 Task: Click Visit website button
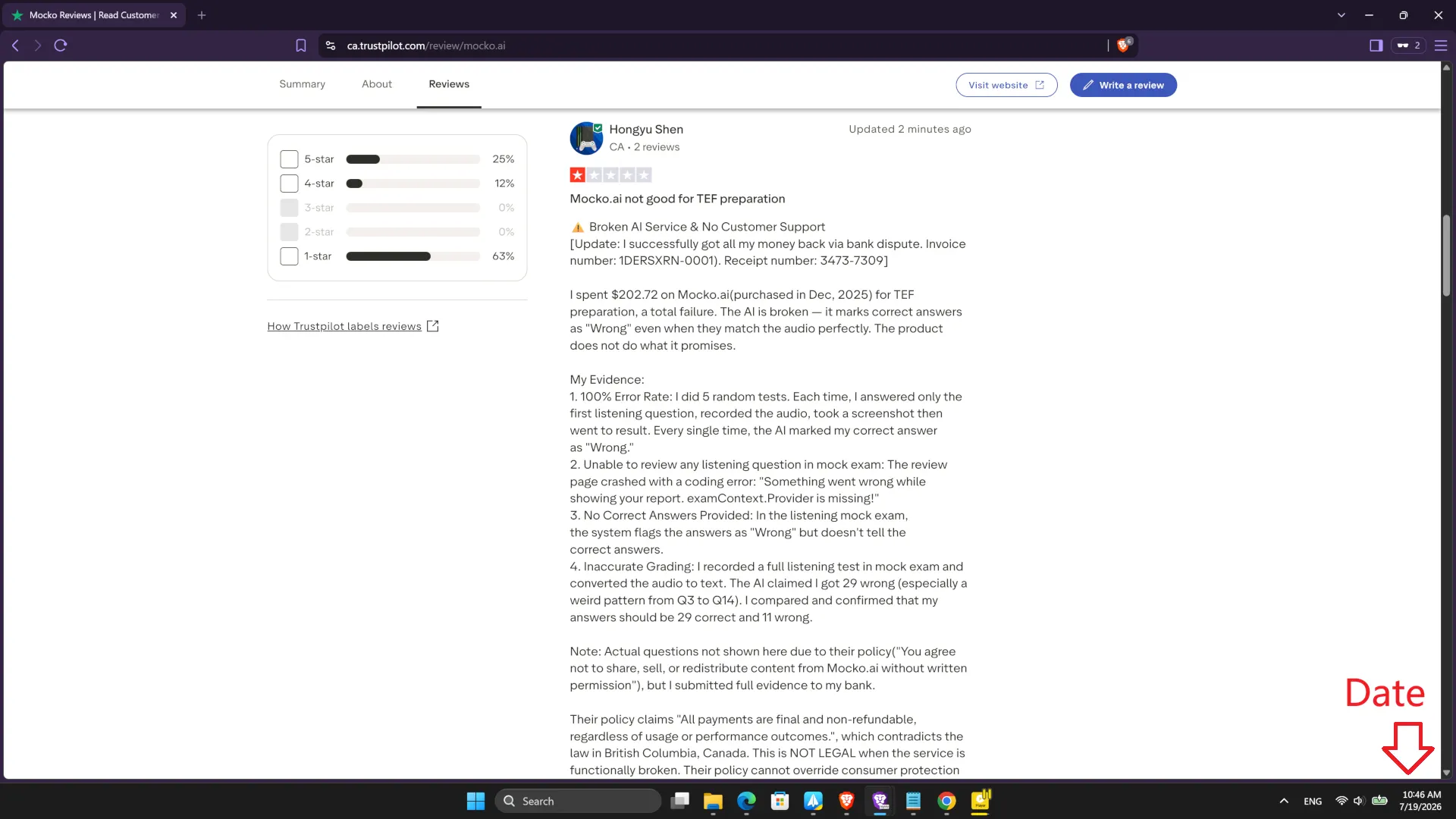(x=1006, y=85)
